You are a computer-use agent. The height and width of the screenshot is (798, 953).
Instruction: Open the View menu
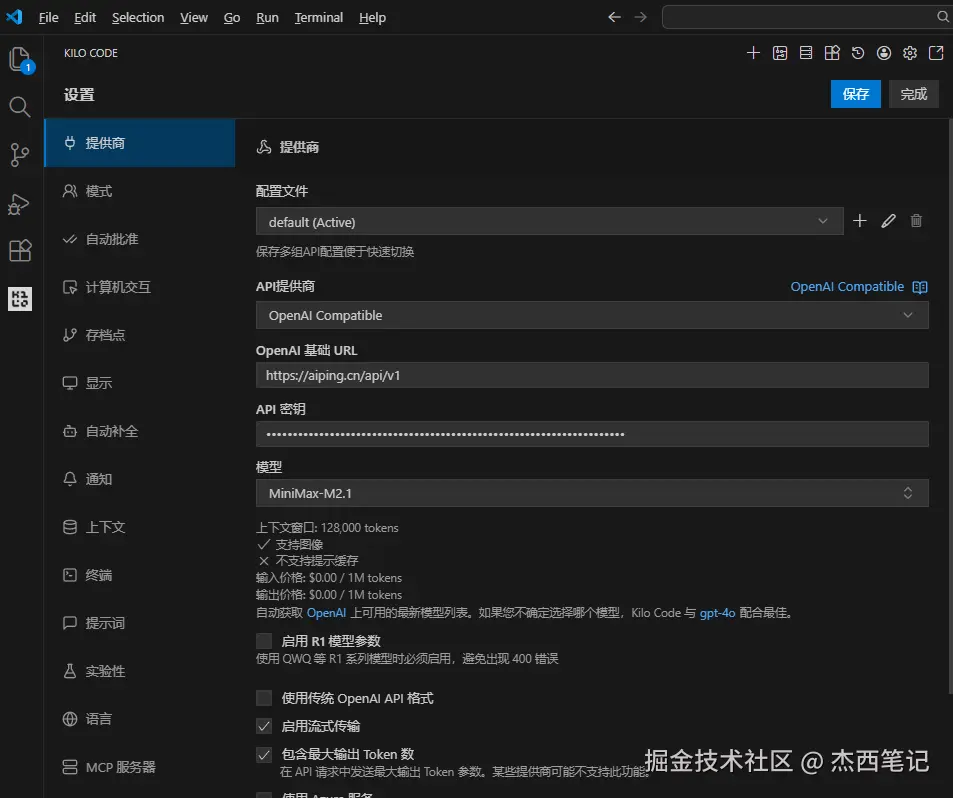pyautogui.click(x=194, y=18)
